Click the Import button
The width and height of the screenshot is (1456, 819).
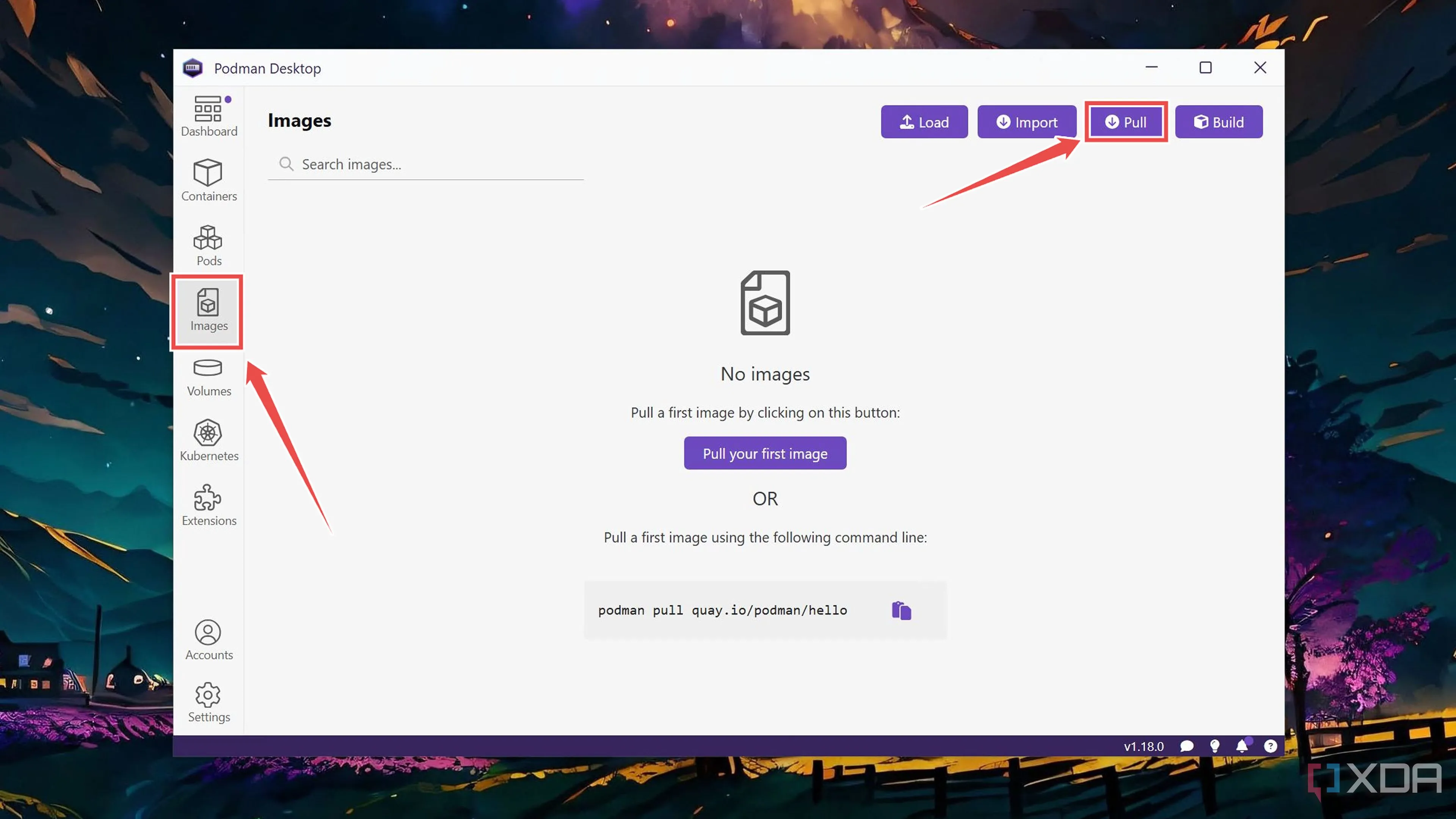tap(1026, 122)
